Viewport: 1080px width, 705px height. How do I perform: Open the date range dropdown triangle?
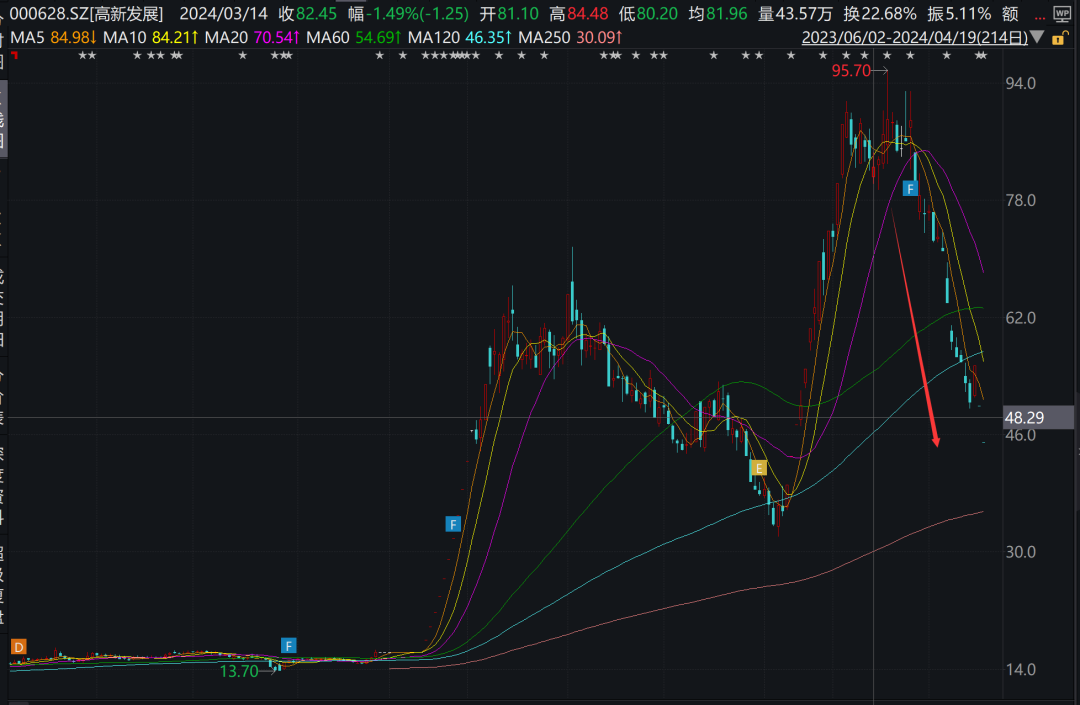tap(1037, 38)
